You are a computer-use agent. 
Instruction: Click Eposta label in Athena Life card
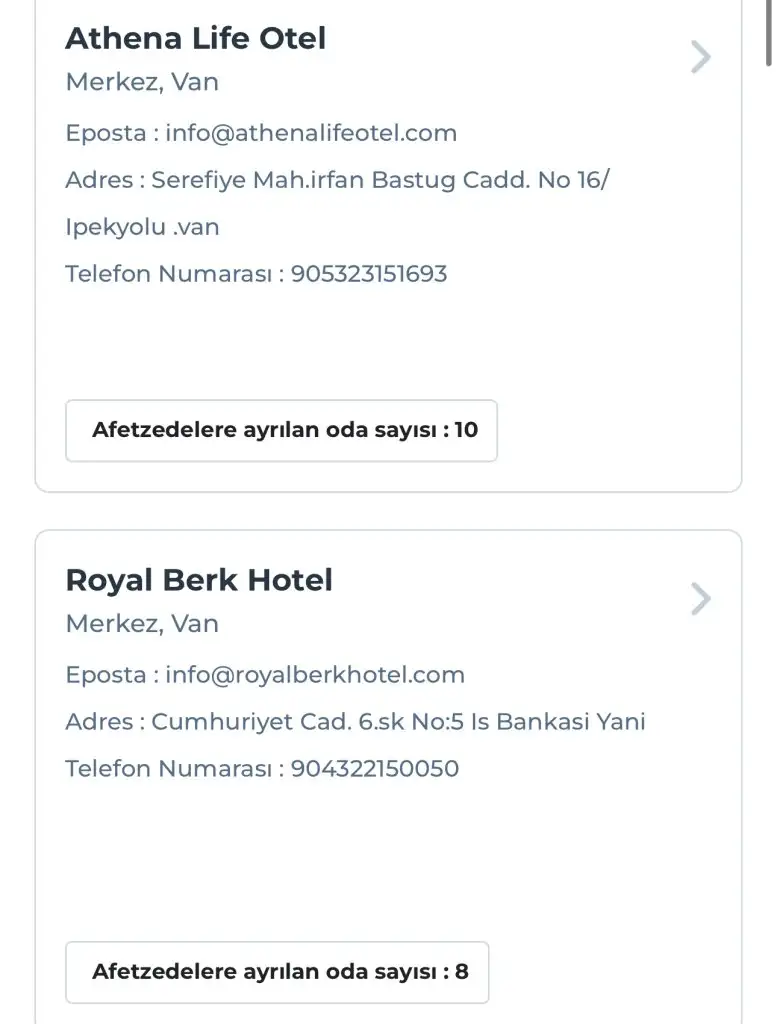point(106,133)
